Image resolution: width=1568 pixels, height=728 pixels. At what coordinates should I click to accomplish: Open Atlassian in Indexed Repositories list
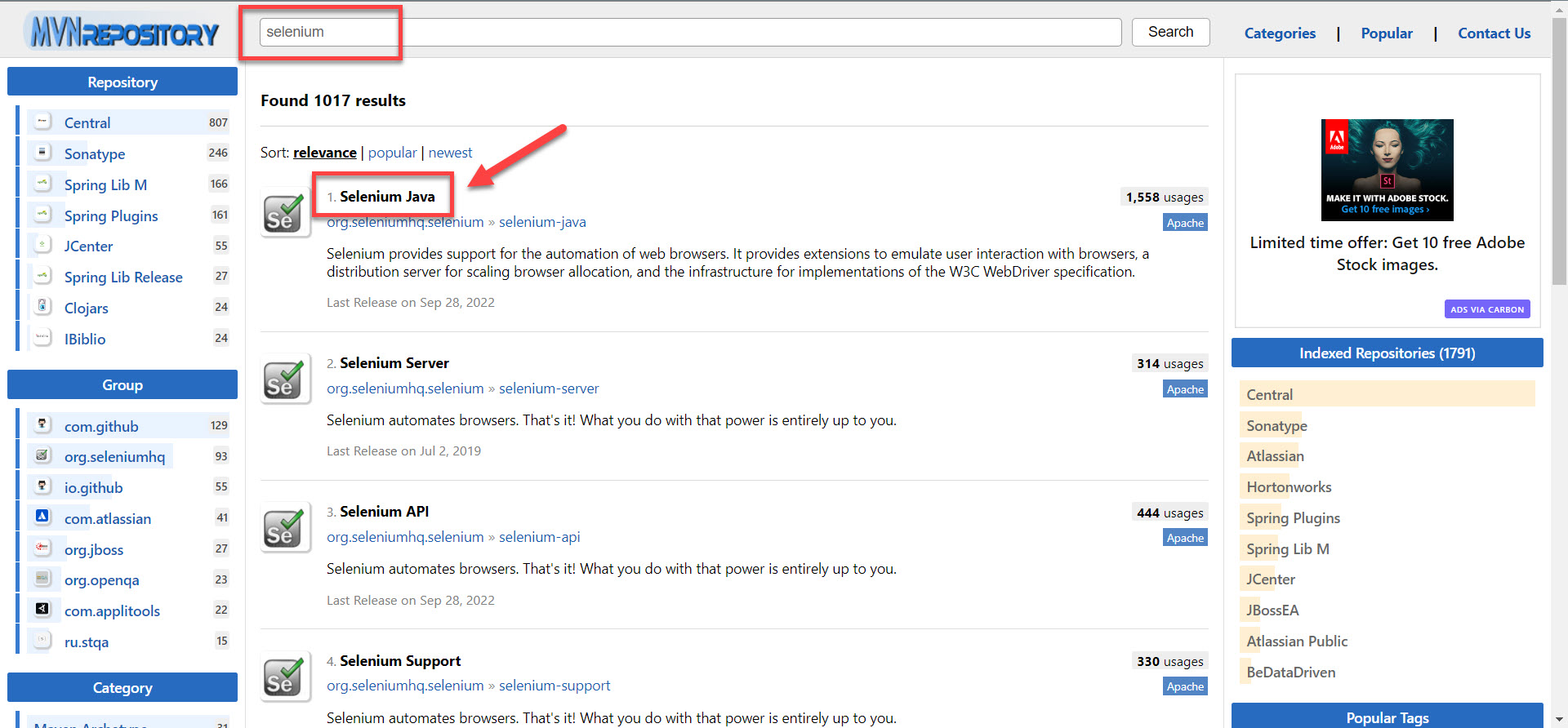click(x=1275, y=456)
